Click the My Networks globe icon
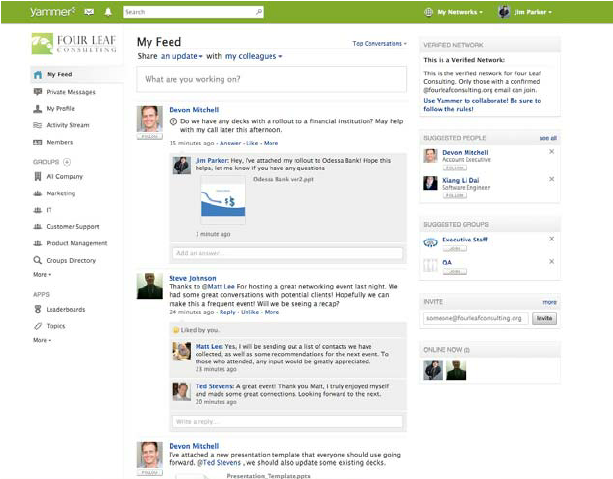613x479 pixels. click(x=428, y=12)
